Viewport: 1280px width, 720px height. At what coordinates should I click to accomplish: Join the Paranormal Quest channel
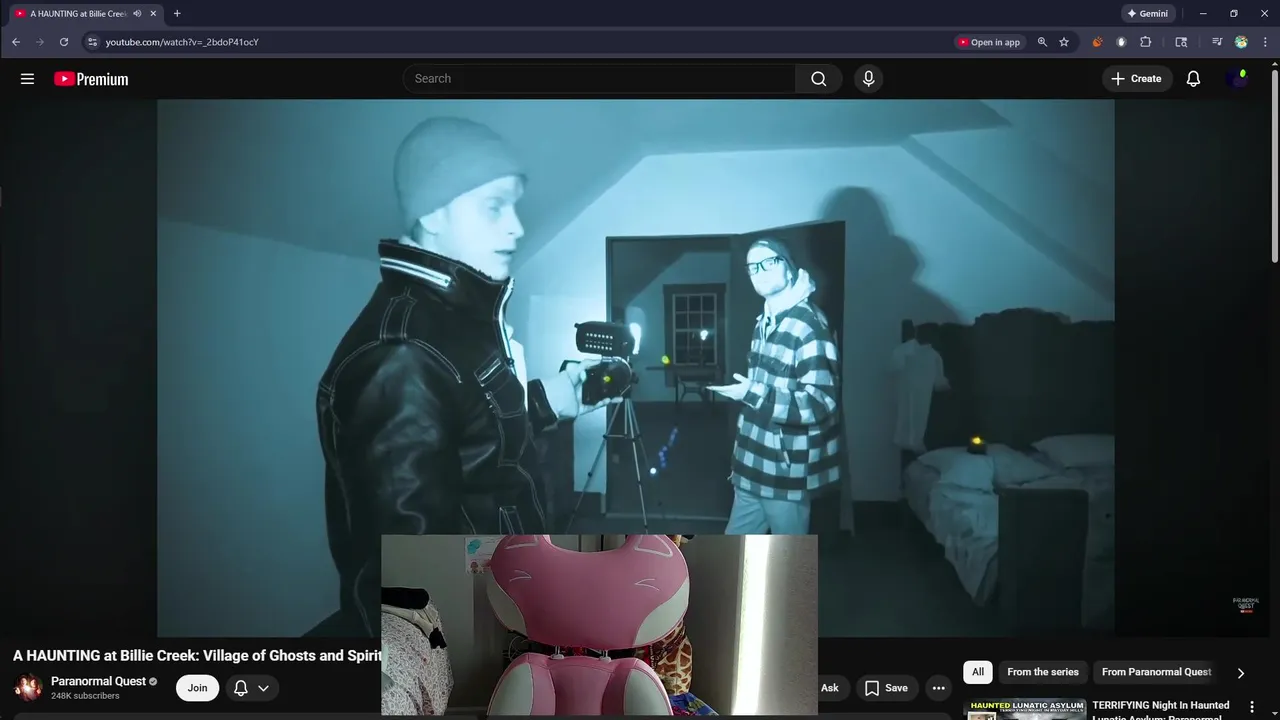(197, 688)
